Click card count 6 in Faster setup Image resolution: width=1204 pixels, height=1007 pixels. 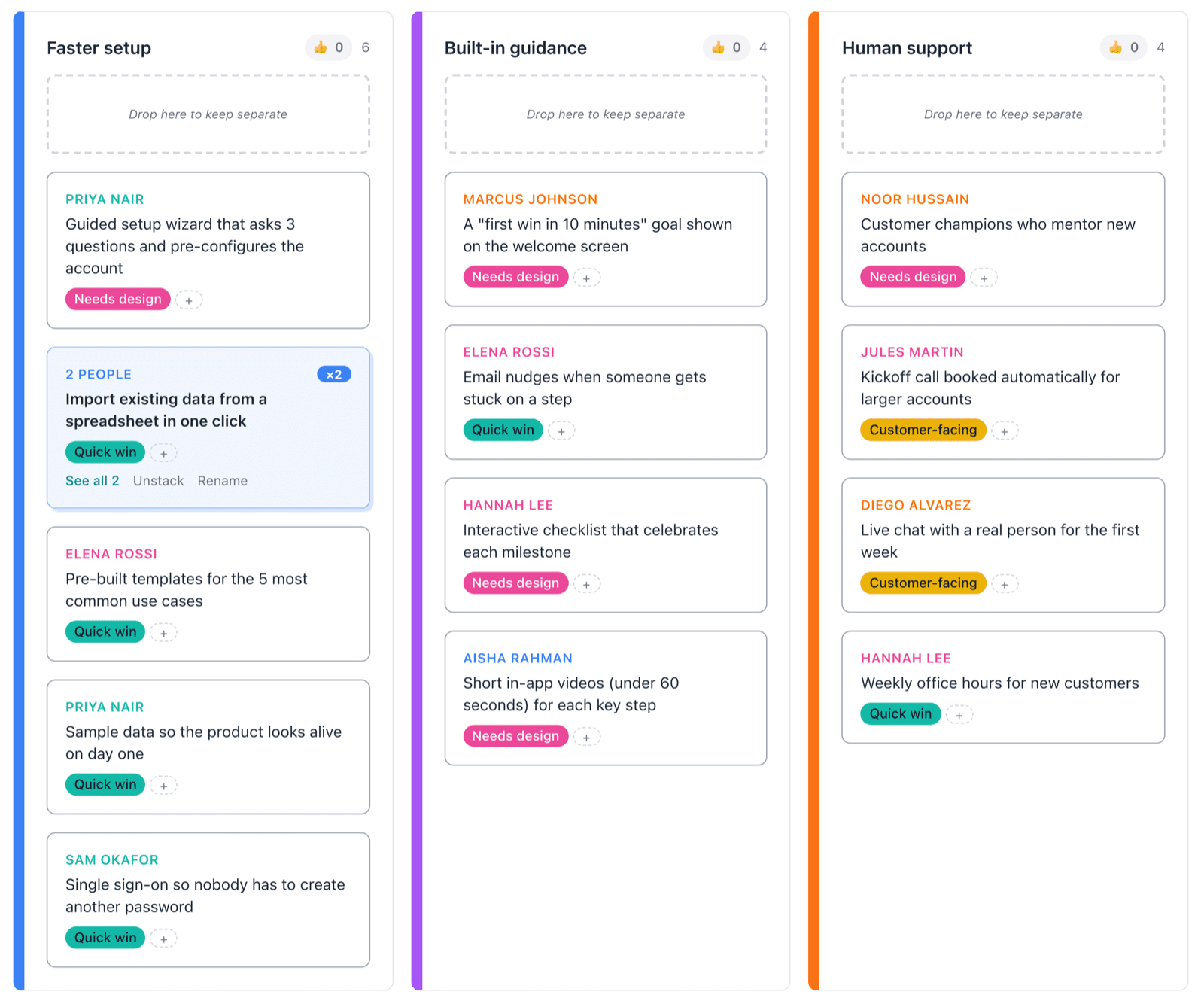(365, 47)
